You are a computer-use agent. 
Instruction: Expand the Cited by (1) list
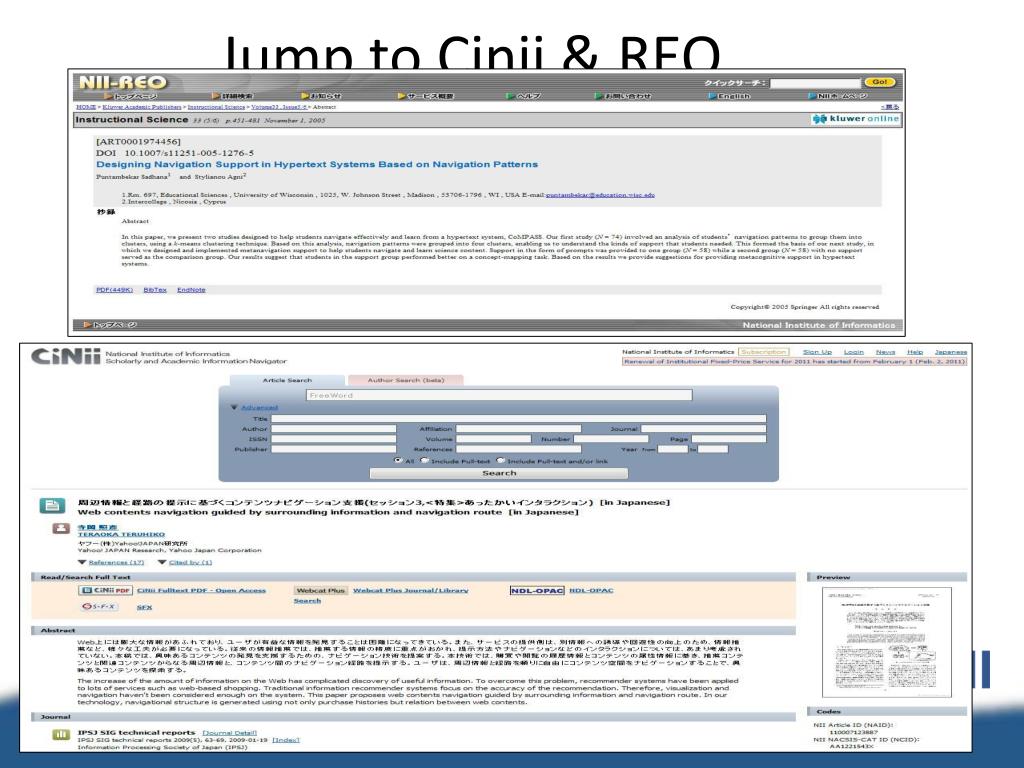(190, 562)
